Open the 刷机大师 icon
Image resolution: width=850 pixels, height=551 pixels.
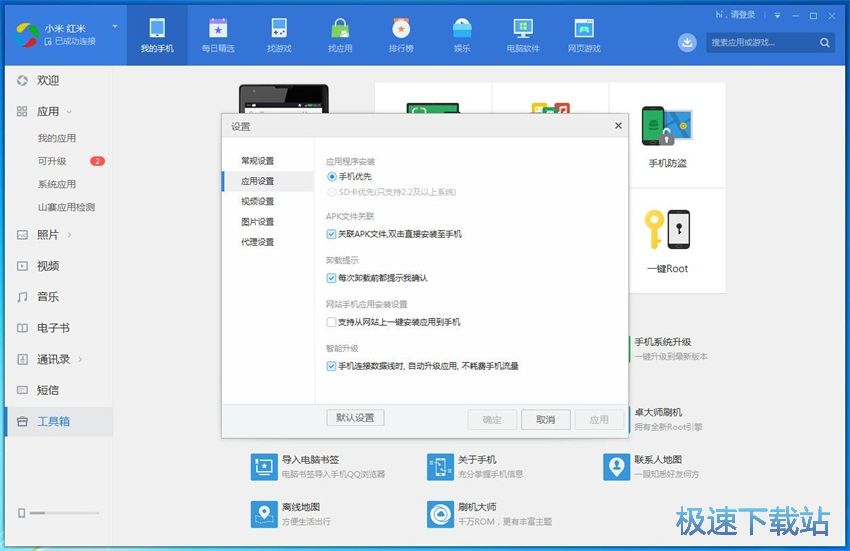pos(440,514)
